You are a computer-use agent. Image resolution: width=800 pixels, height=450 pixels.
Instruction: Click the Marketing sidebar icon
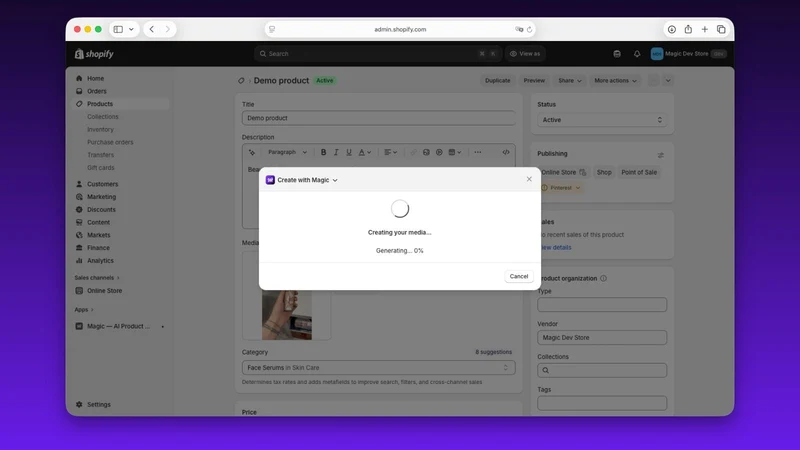pyautogui.click(x=79, y=197)
